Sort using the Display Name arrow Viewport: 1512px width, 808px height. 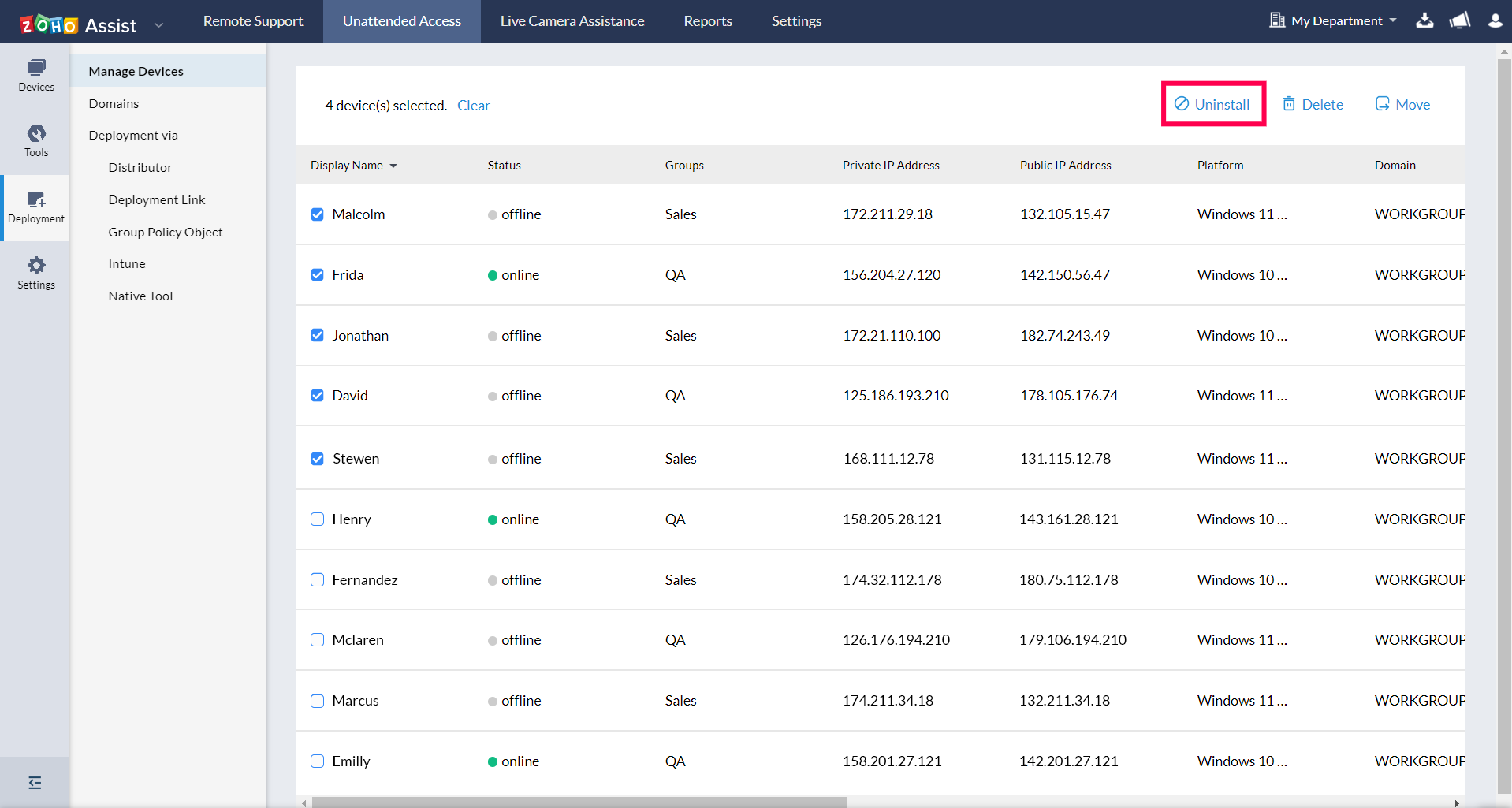pos(394,166)
